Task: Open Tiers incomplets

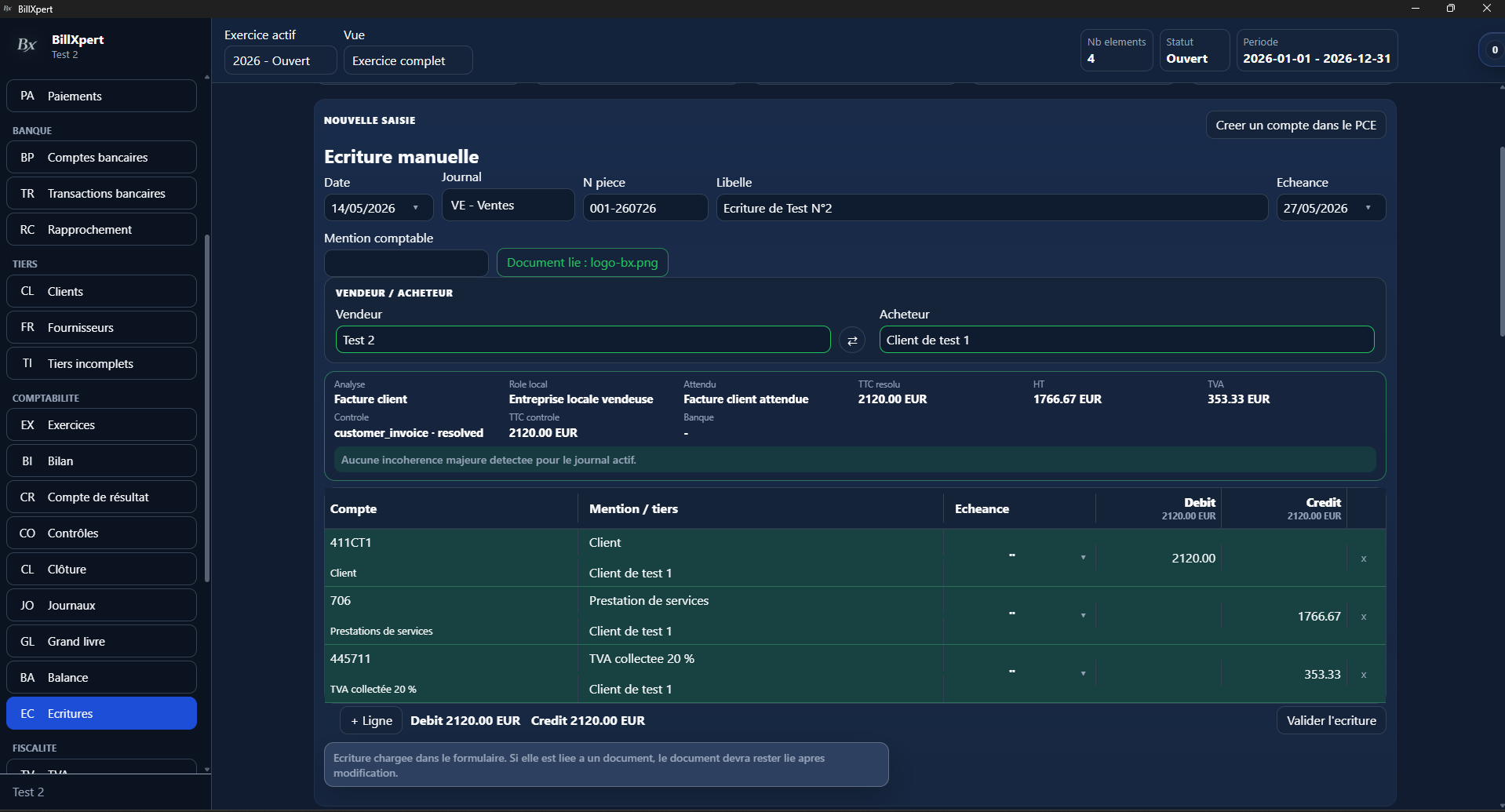Action: [101, 363]
